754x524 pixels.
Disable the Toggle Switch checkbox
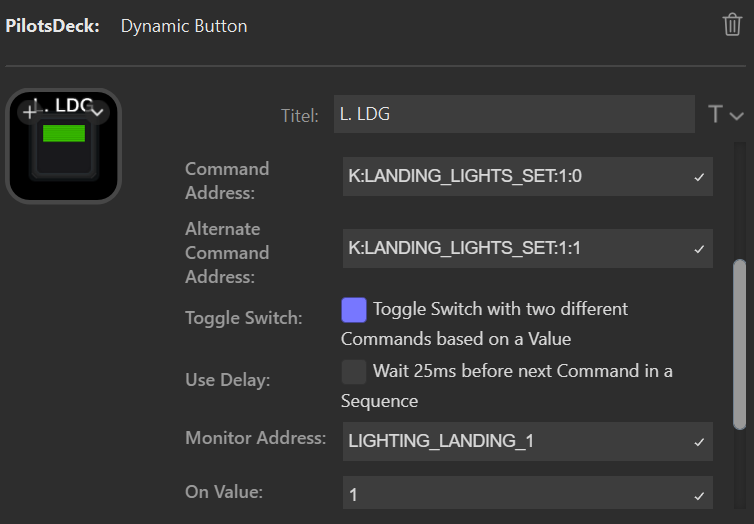point(354,310)
